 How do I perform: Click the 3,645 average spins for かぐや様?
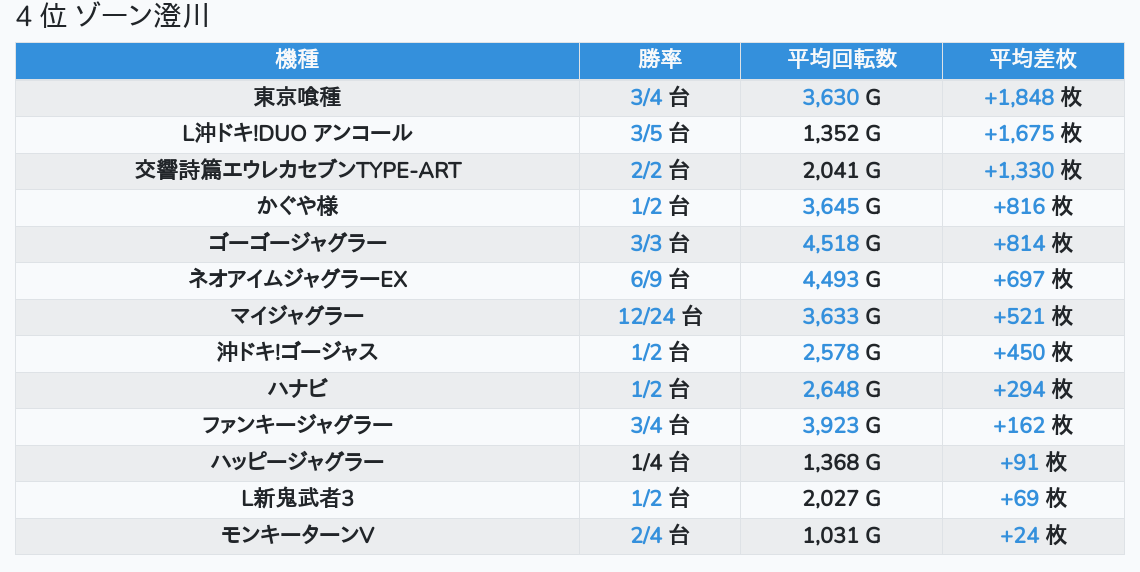pyautogui.click(x=831, y=207)
